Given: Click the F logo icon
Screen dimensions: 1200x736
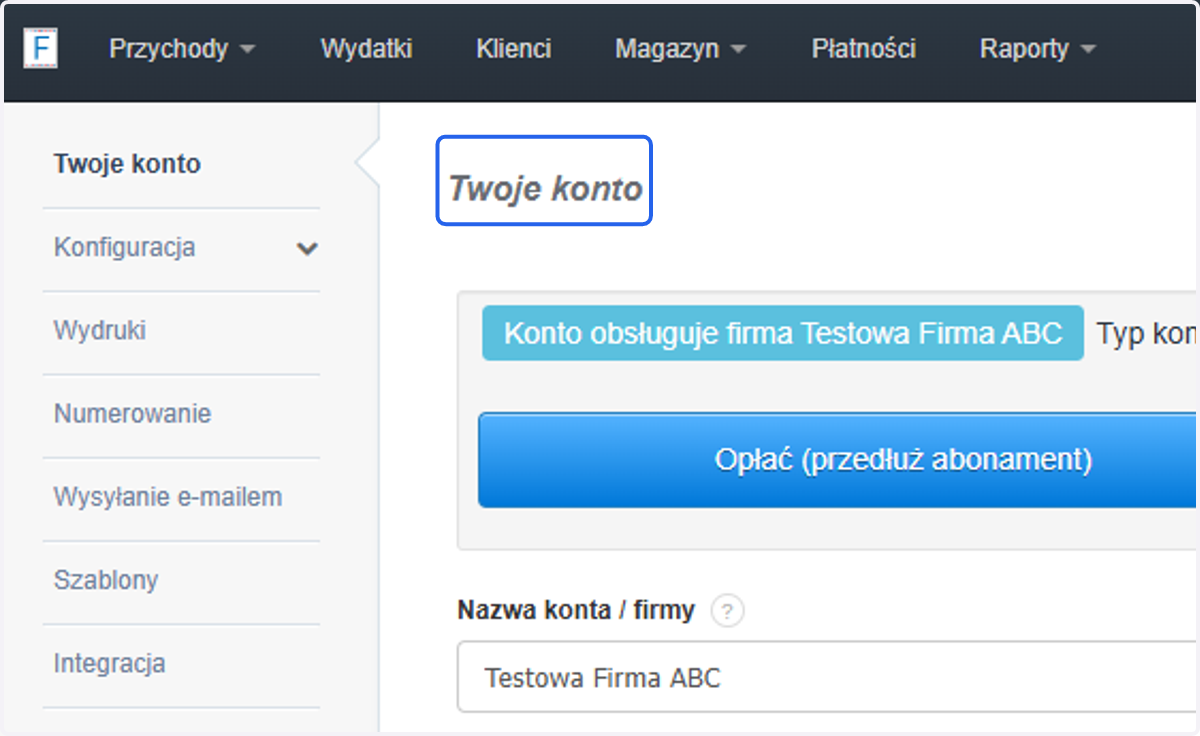Looking at the screenshot, I should point(40,49).
